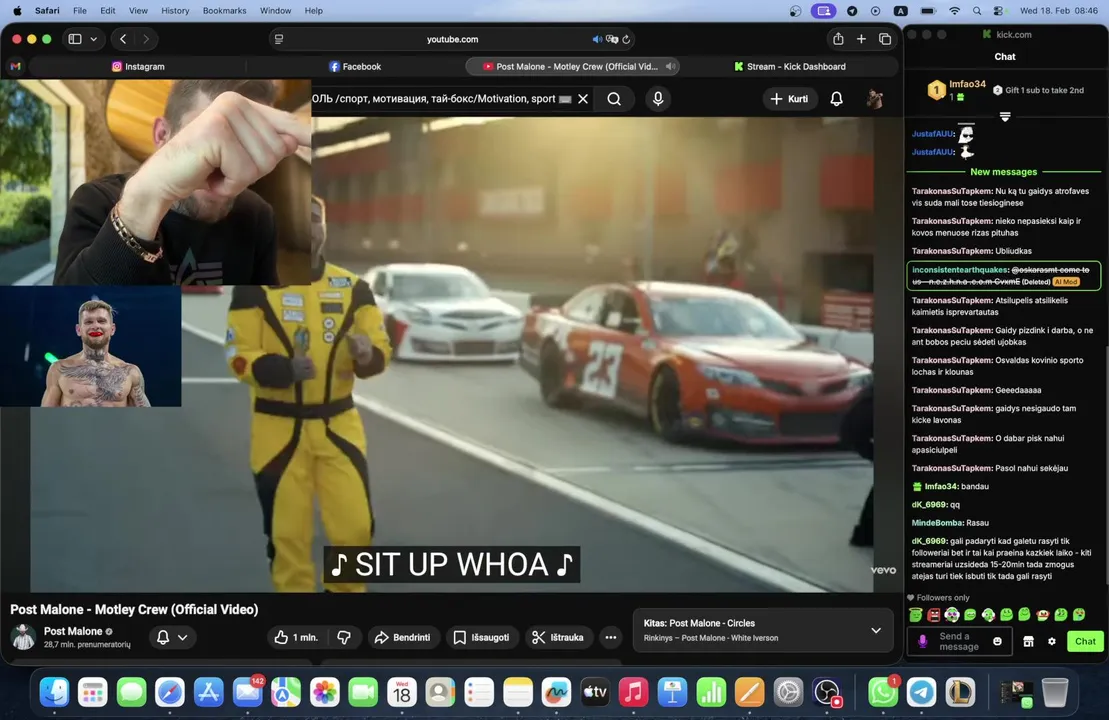This screenshot has width=1109, height=720.
Task: Open Finder from the Dock
Action: [x=54, y=692]
